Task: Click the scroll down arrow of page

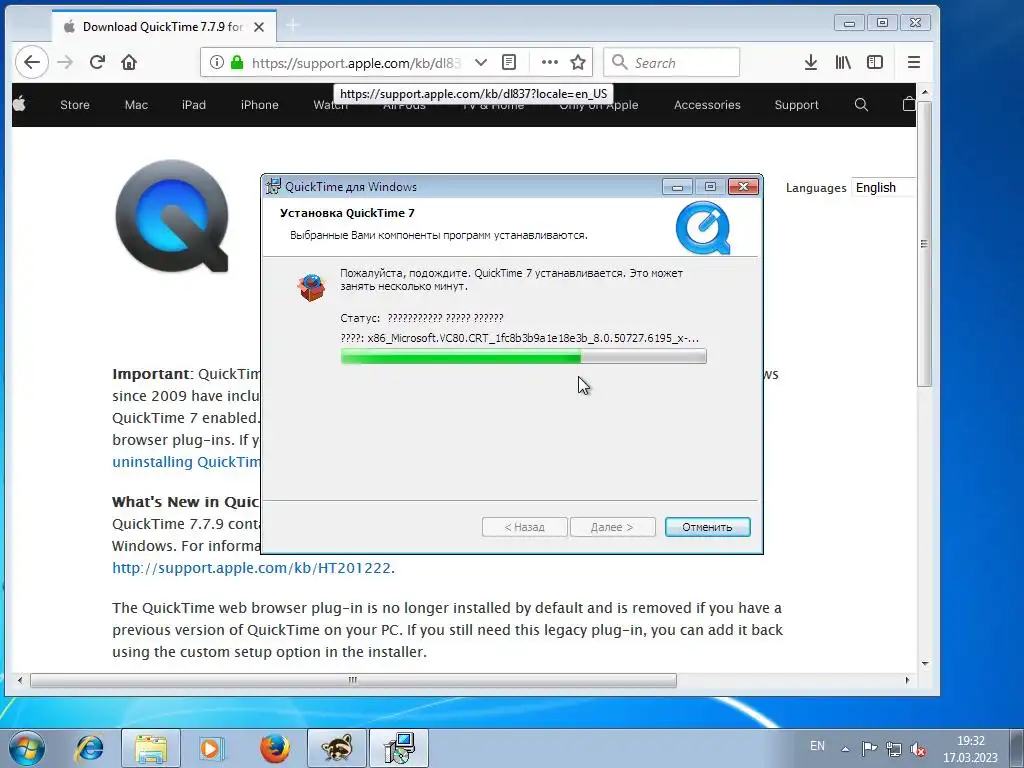Action: pyautogui.click(x=925, y=664)
